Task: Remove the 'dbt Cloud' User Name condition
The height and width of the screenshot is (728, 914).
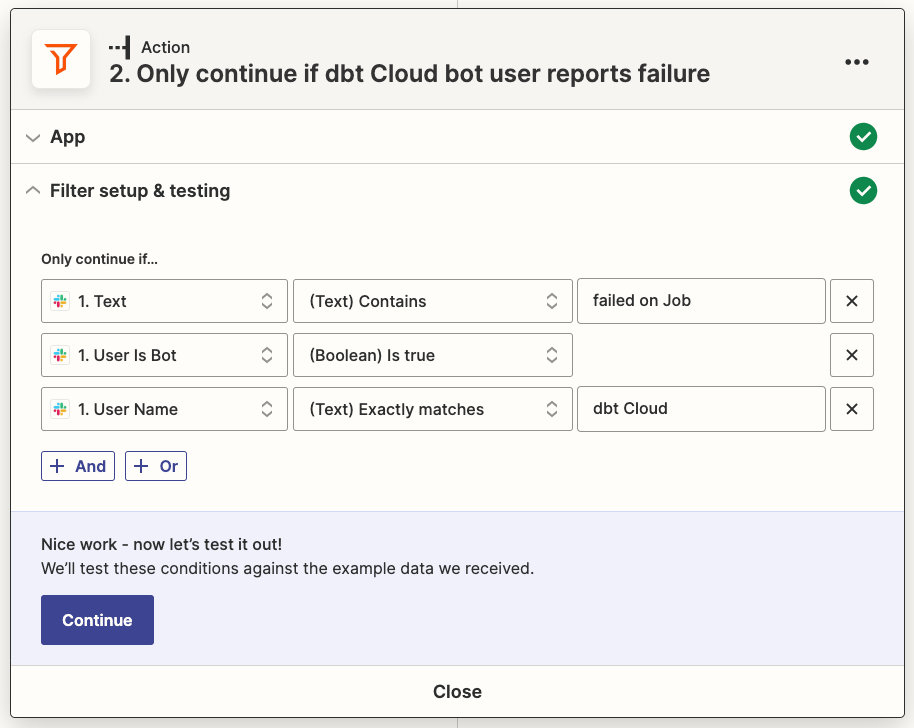Action: [x=851, y=409]
